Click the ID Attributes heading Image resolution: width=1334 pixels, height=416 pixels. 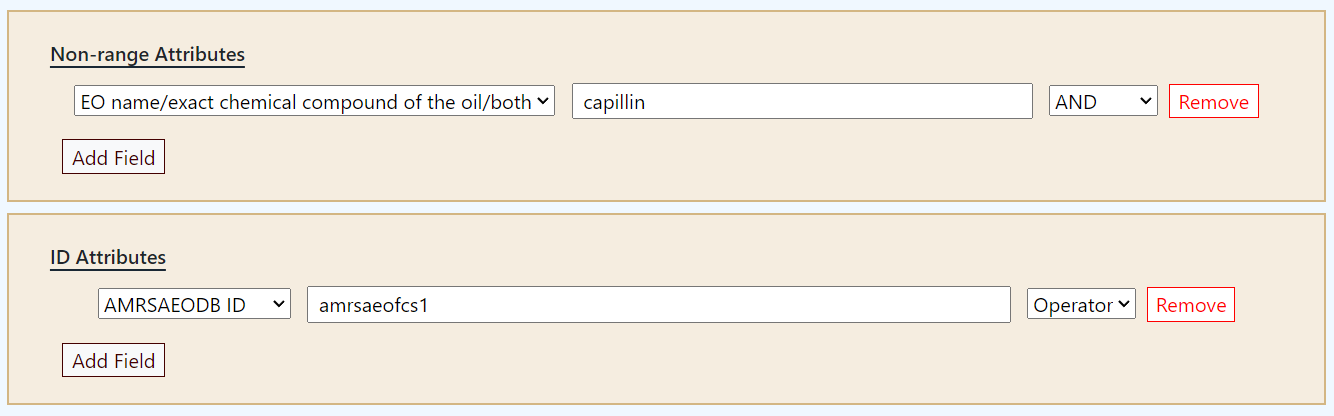click(x=108, y=257)
